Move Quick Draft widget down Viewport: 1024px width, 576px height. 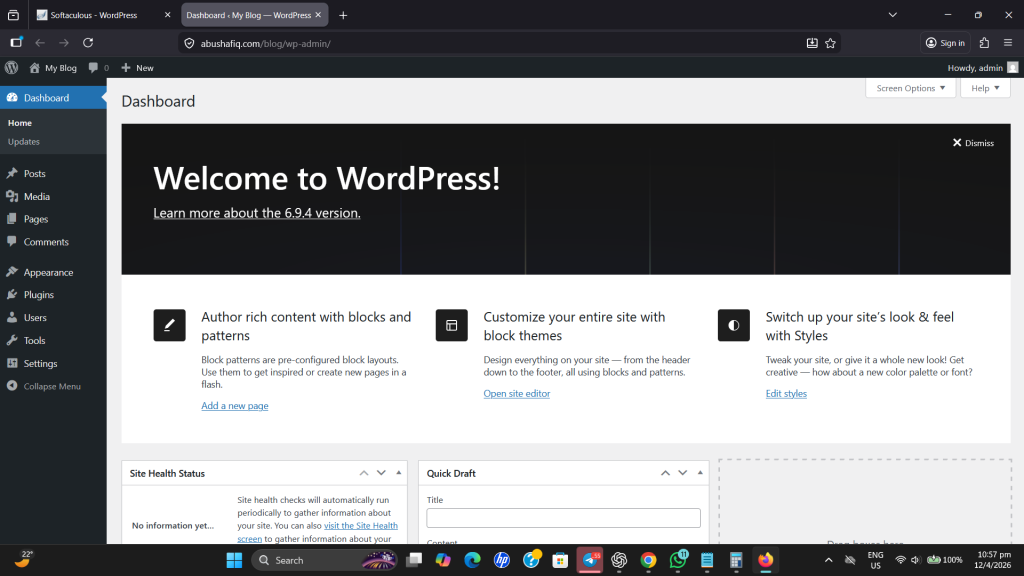click(682, 473)
